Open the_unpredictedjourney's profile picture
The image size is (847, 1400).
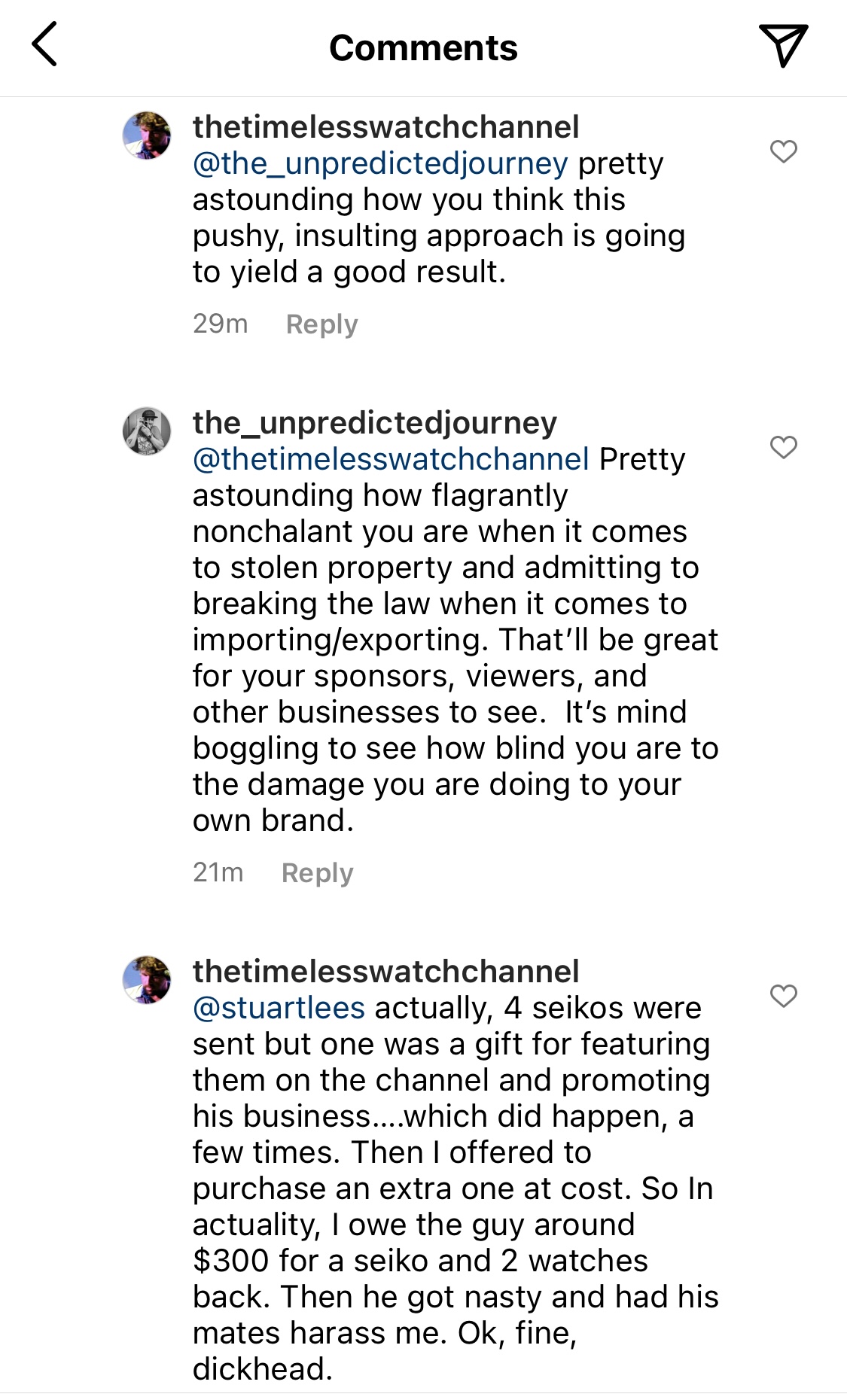pyautogui.click(x=147, y=431)
